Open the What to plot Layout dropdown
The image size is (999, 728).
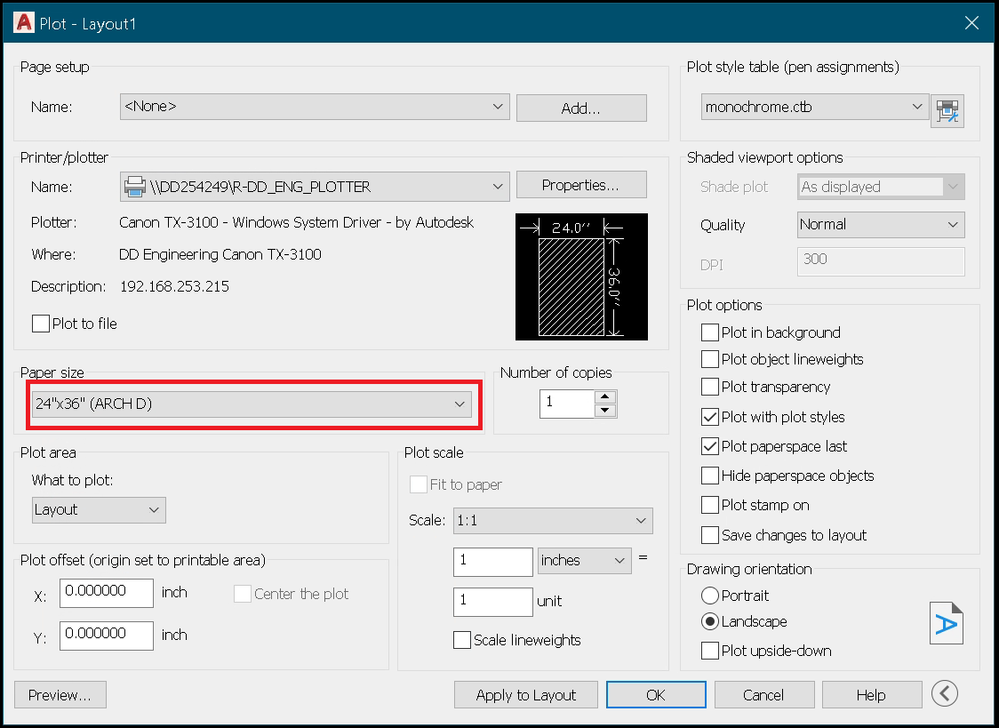98,510
